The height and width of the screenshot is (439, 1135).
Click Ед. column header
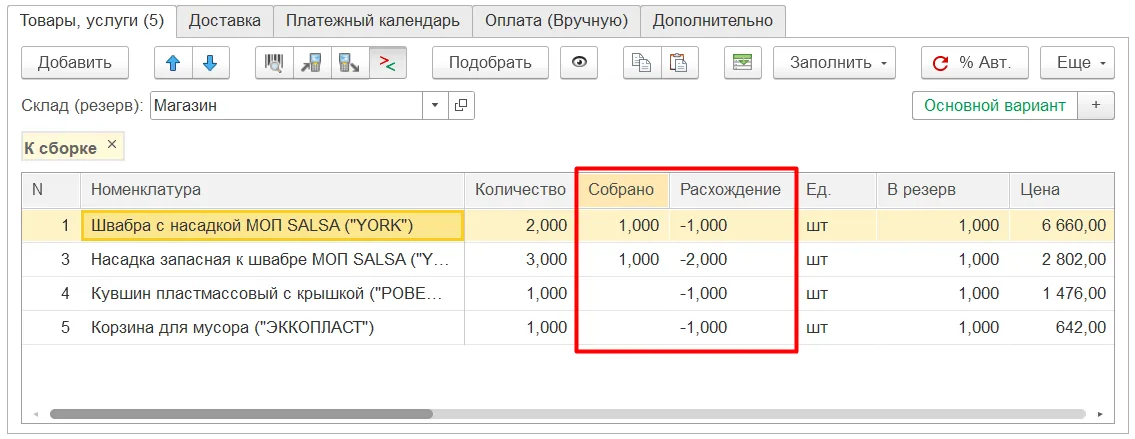click(x=836, y=190)
